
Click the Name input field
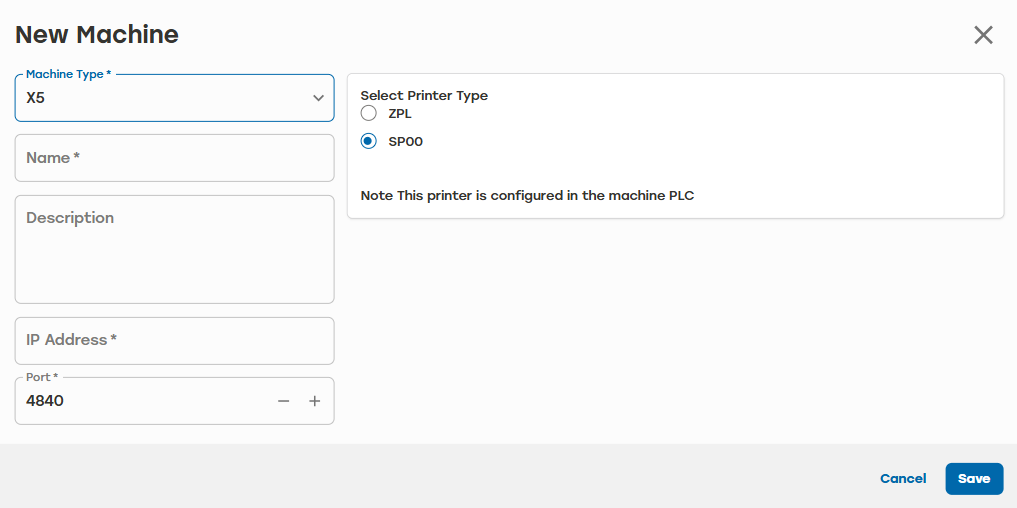point(174,158)
